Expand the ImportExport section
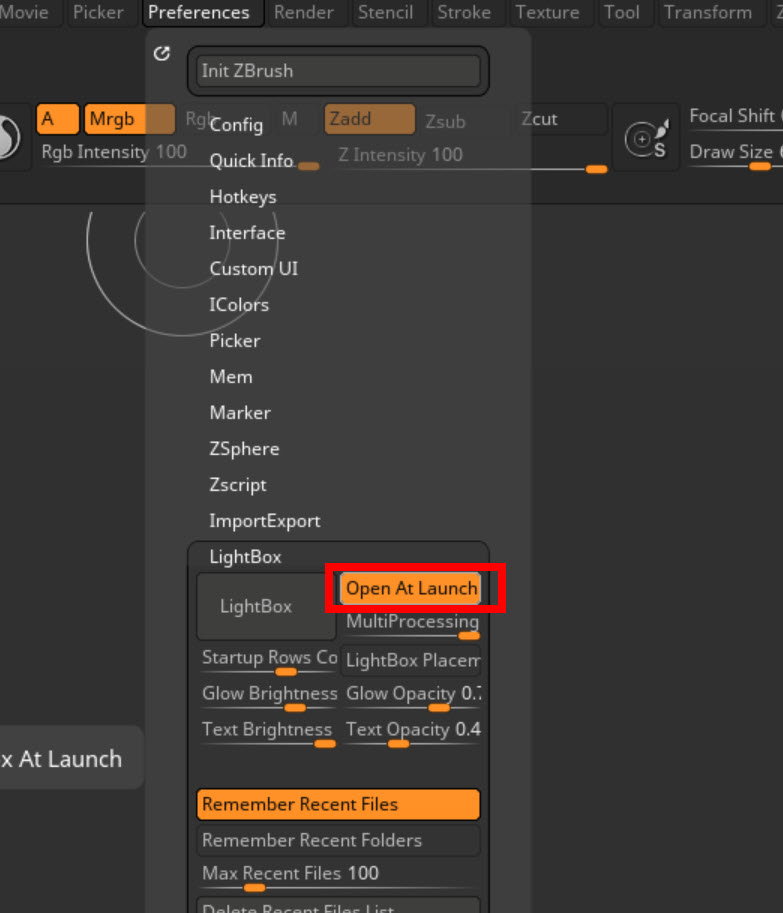Image resolution: width=783 pixels, height=913 pixels. (265, 521)
